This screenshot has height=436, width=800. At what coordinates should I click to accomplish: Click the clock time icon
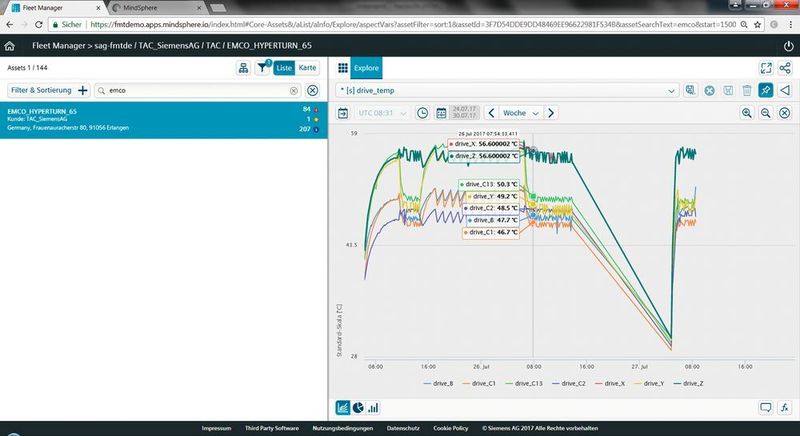[422, 113]
